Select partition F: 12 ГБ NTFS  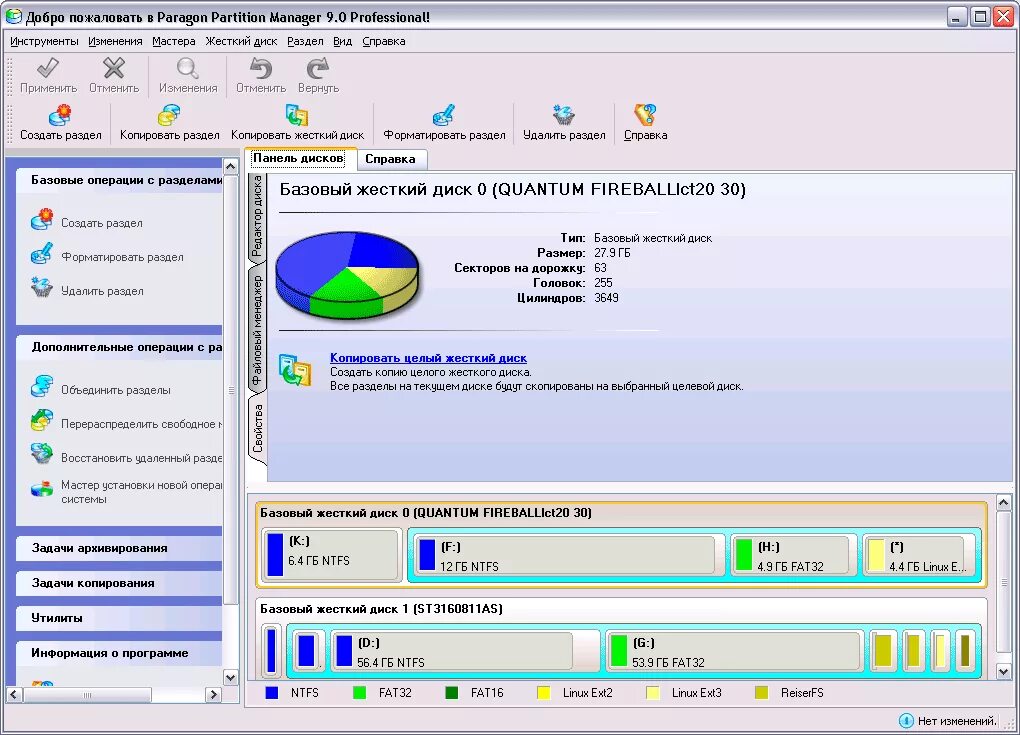[x=570, y=556]
